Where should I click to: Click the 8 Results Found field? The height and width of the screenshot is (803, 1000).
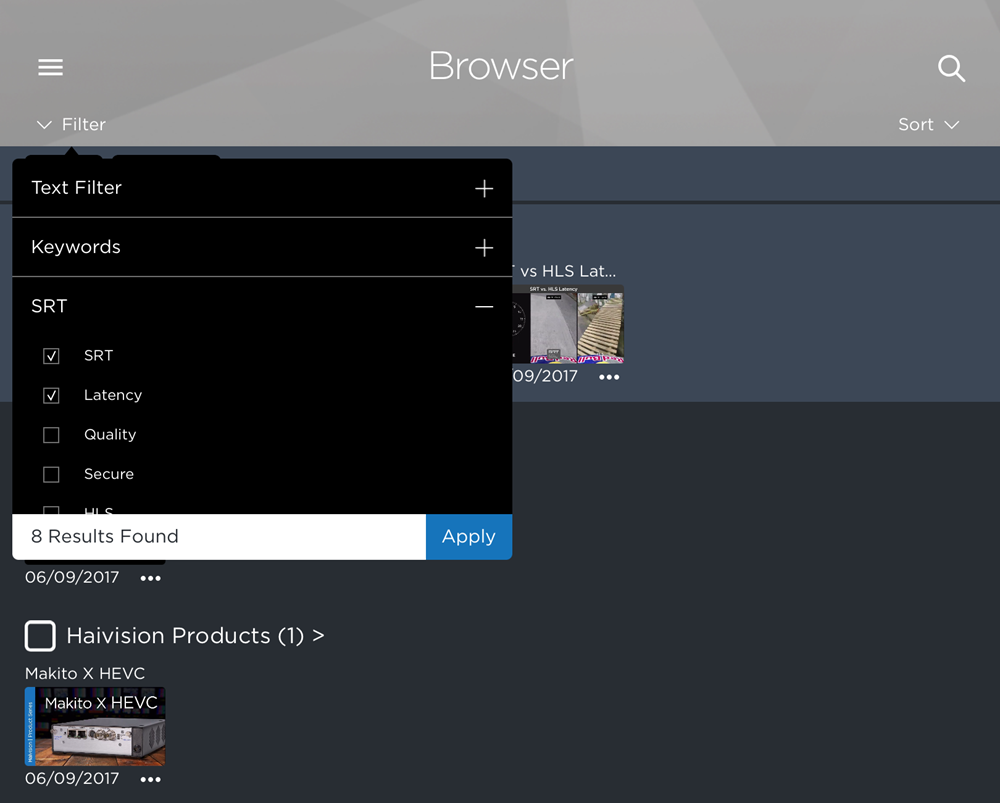218,537
